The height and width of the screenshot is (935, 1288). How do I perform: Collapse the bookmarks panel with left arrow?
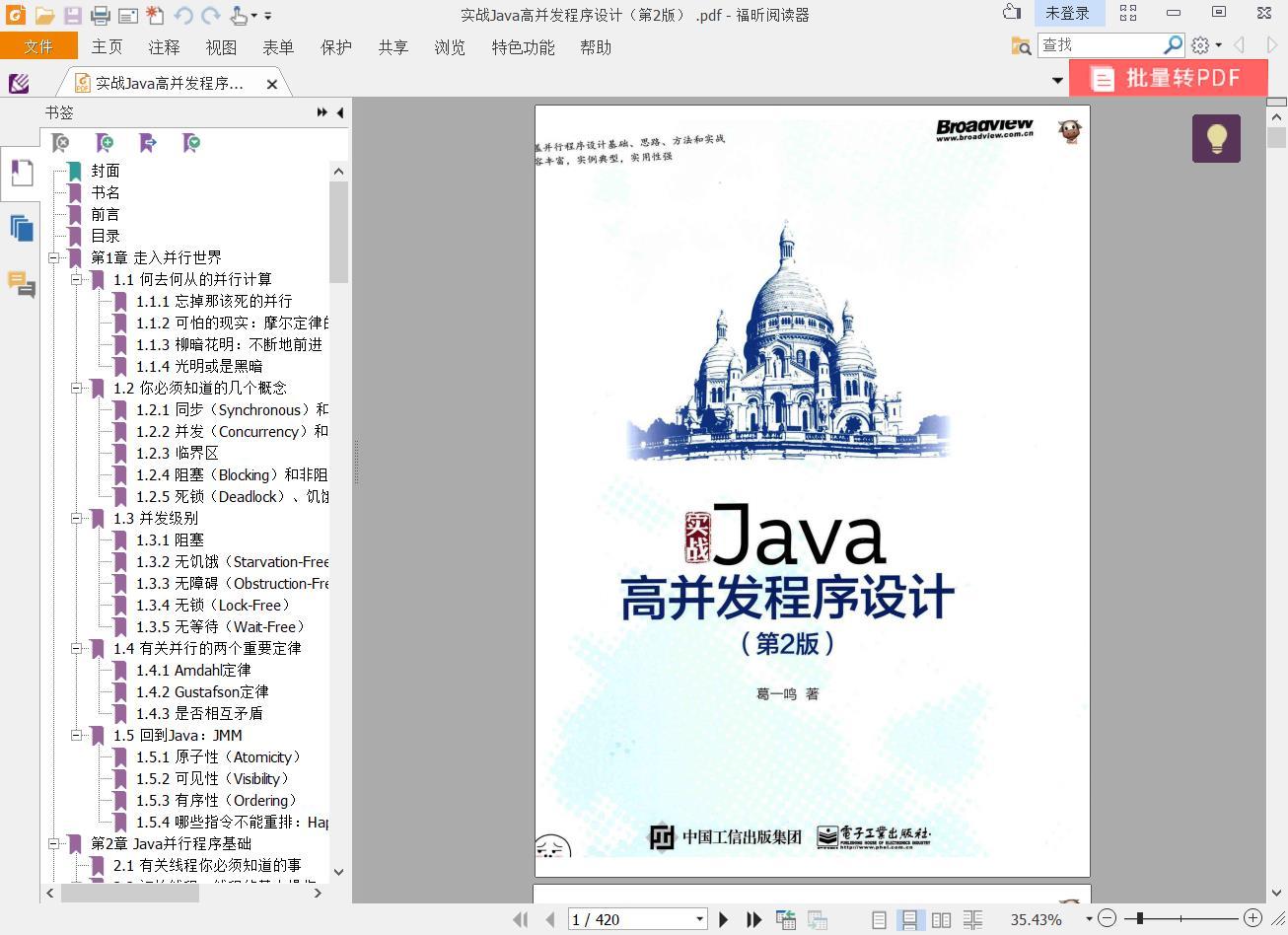pos(340,112)
